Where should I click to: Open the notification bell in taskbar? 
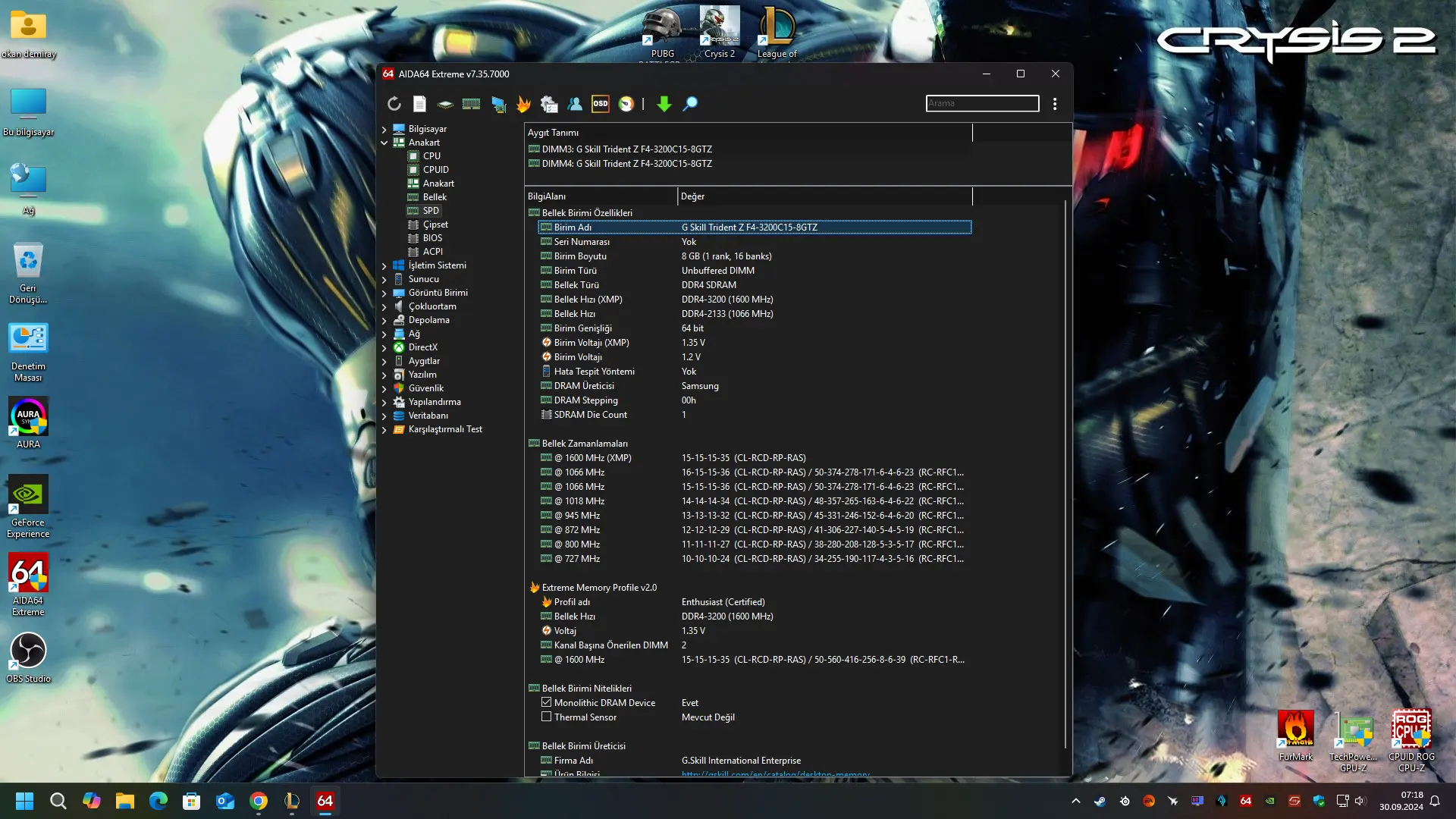pyautogui.click(x=1435, y=801)
